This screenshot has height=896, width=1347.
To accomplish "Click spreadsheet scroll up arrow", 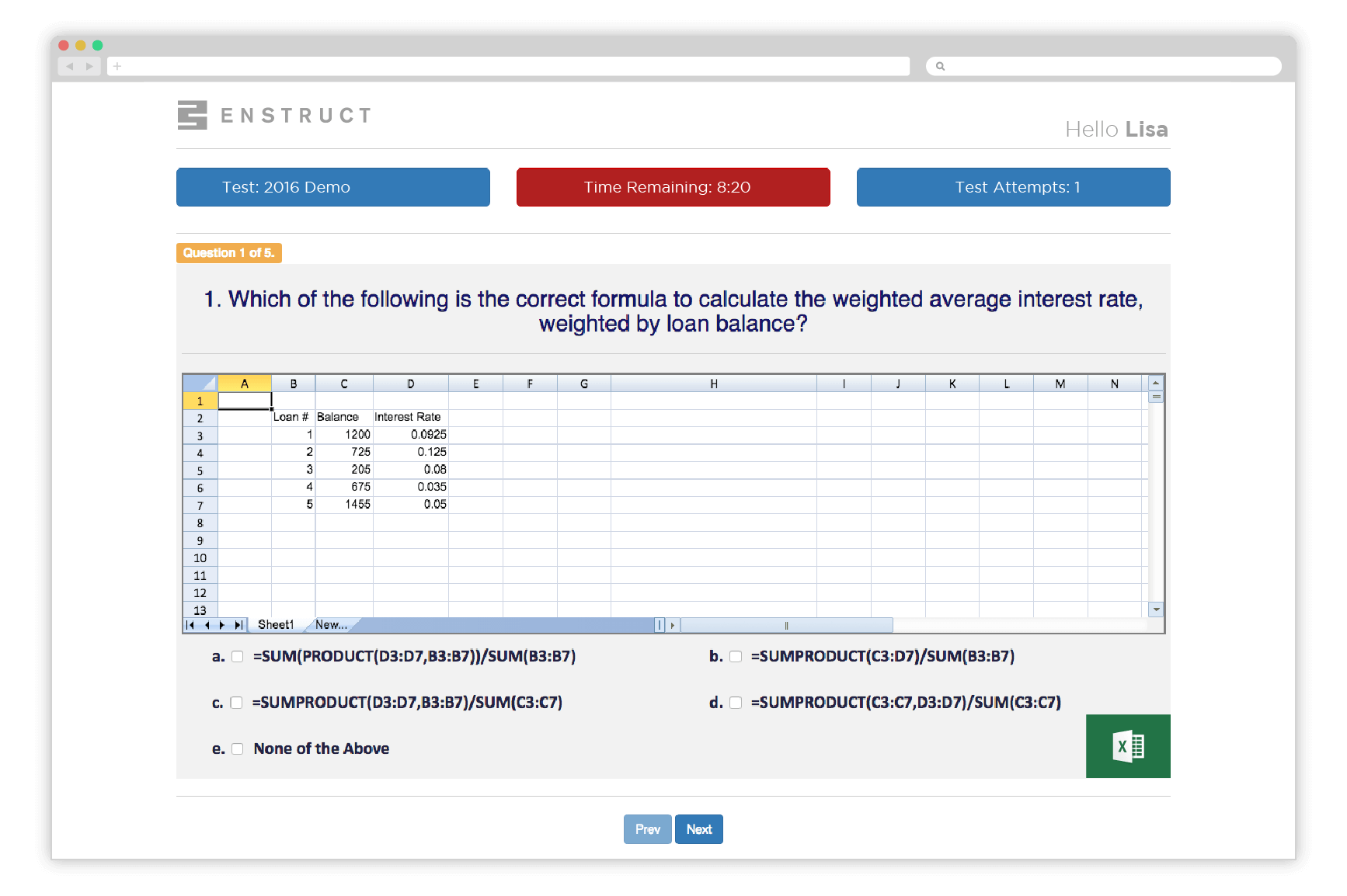I will pyautogui.click(x=1156, y=383).
